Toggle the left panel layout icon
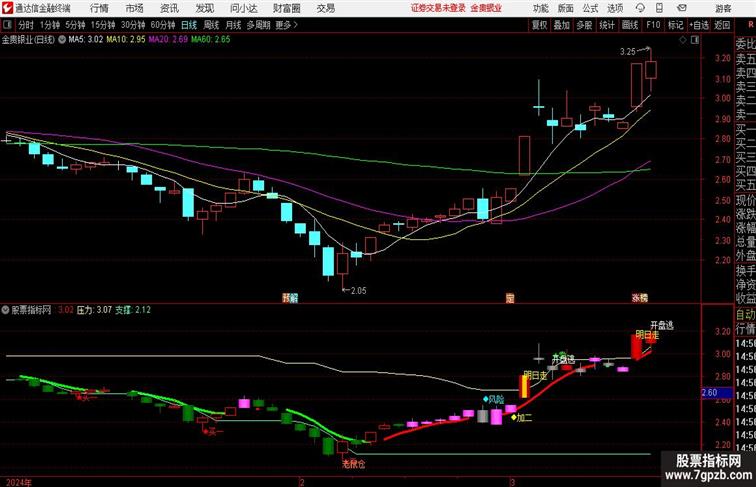This screenshot has height=487, width=756. (x=7, y=25)
